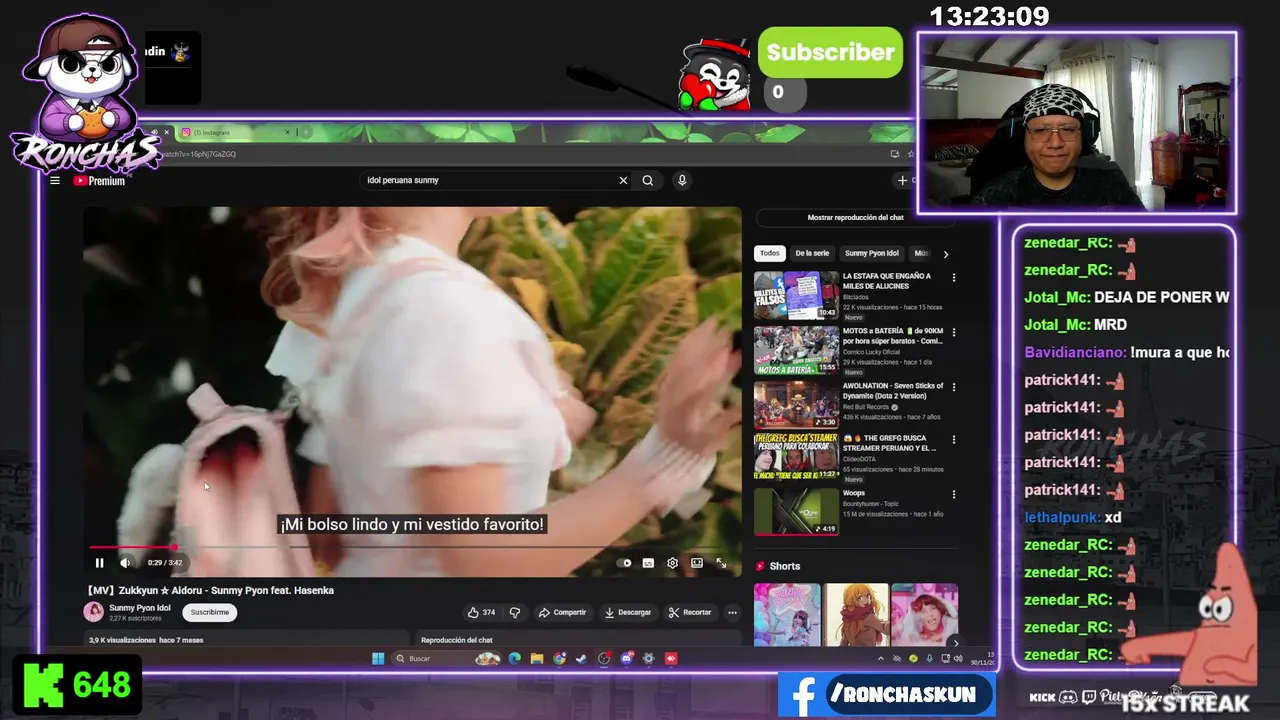Pause the video with the pause button
The image size is (1280, 720).
point(99,563)
